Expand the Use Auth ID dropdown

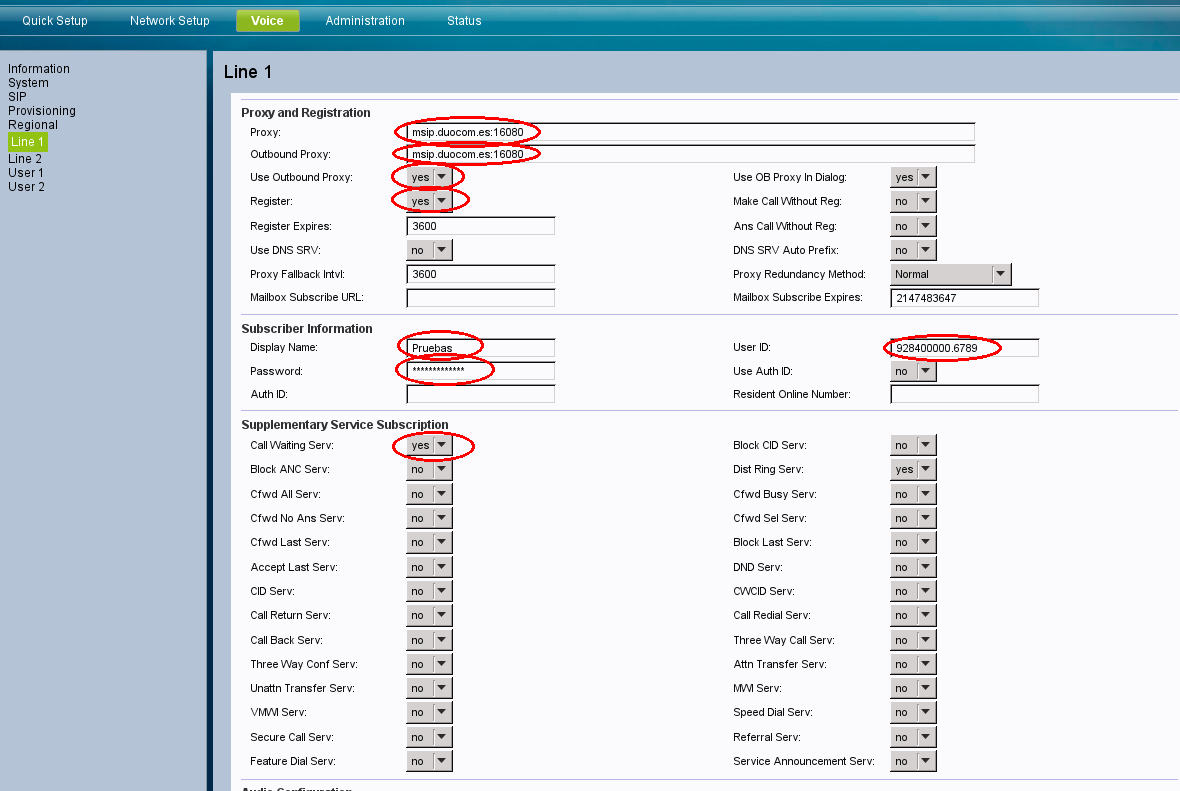[x=913, y=371]
